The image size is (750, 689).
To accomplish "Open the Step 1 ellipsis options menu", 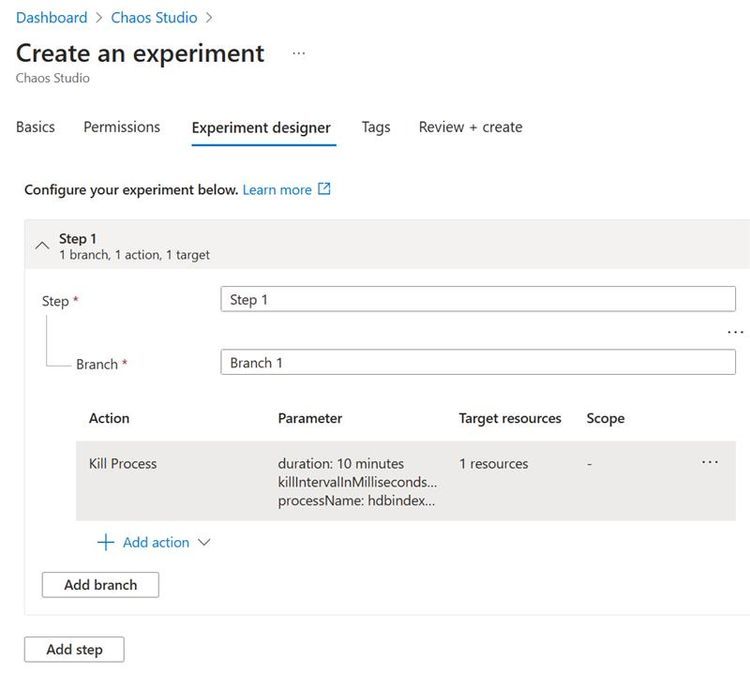I will (735, 332).
